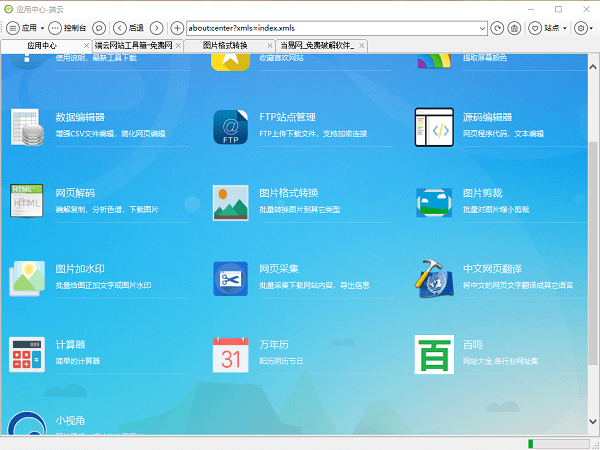The width and height of the screenshot is (600, 450).
Task: Click the 网页解码 HTML icon
Action: [26, 202]
